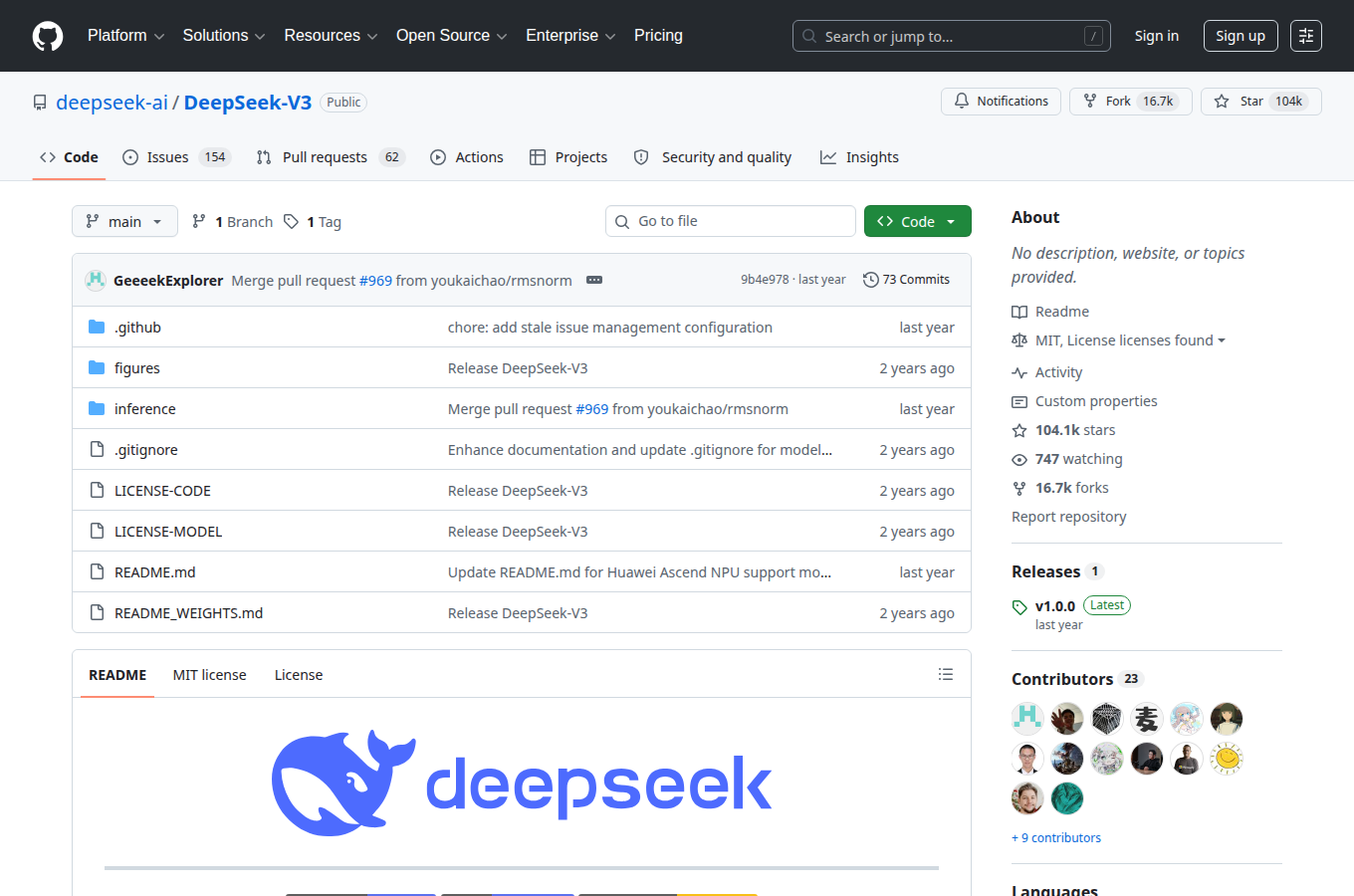The image size is (1354, 896).
Task: Click the history clock icon for 73 Commits
Action: point(871,280)
